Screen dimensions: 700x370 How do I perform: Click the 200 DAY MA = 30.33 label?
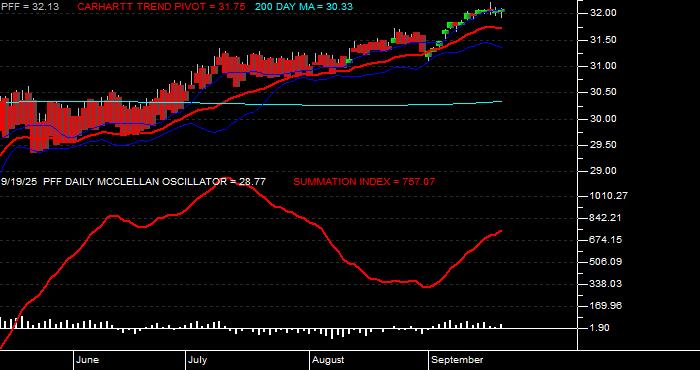304,7
